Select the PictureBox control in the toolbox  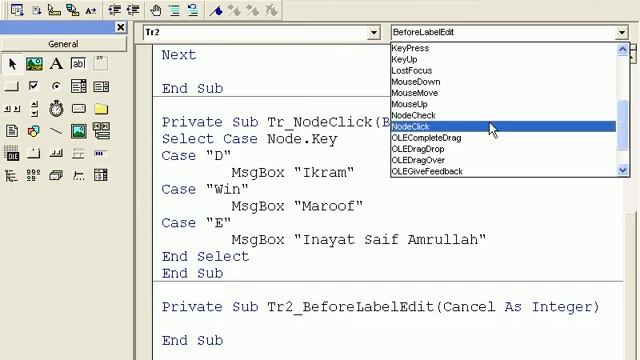tap(34, 64)
